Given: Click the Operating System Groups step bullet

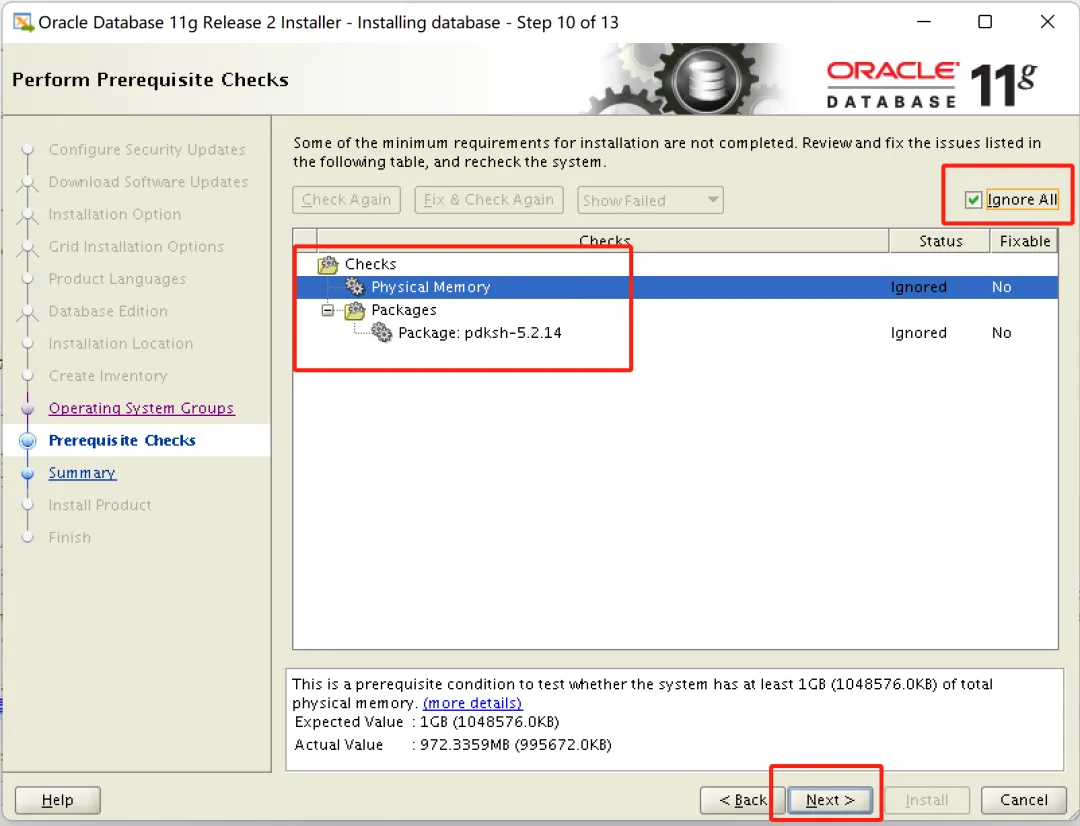Looking at the screenshot, I should tap(28, 409).
